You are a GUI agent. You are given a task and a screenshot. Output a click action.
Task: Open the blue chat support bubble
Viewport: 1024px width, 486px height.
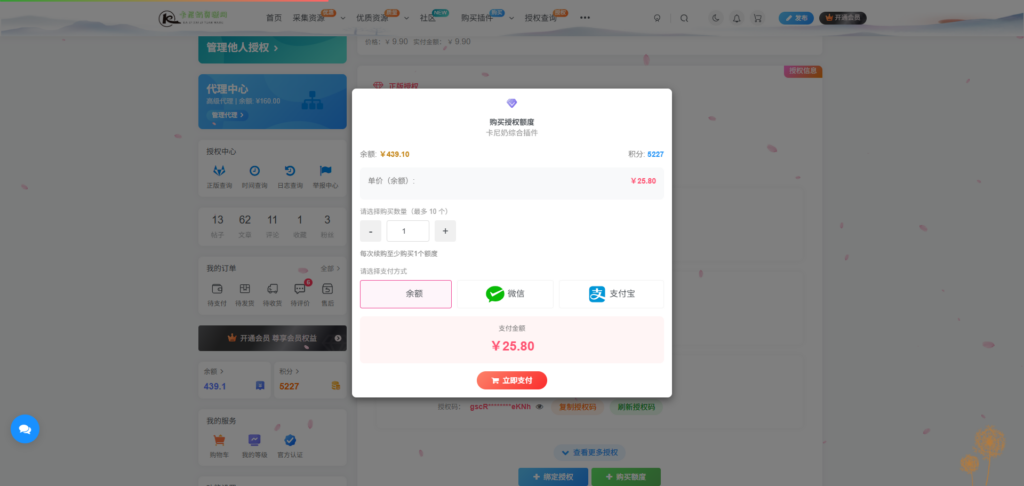[25, 429]
